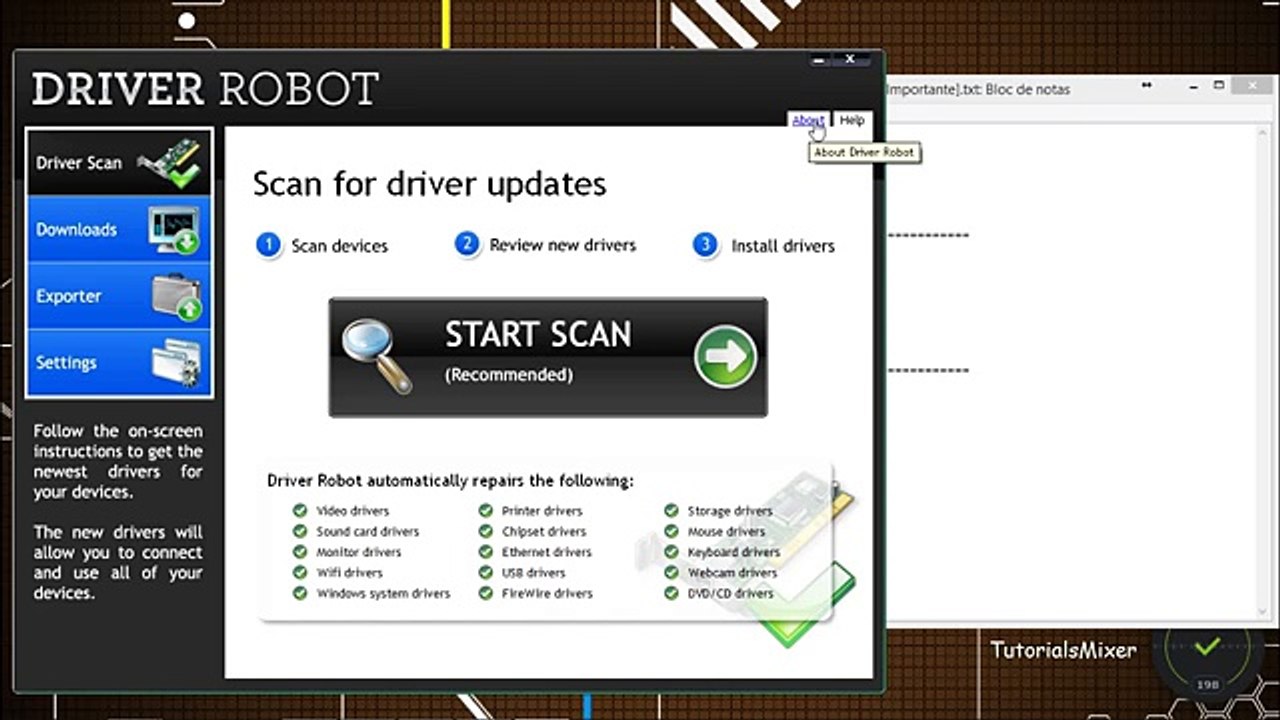The height and width of the screenshot is (720, 1280).
Task: Close the Driver Robot window
Action: click(x=851, y=60)
